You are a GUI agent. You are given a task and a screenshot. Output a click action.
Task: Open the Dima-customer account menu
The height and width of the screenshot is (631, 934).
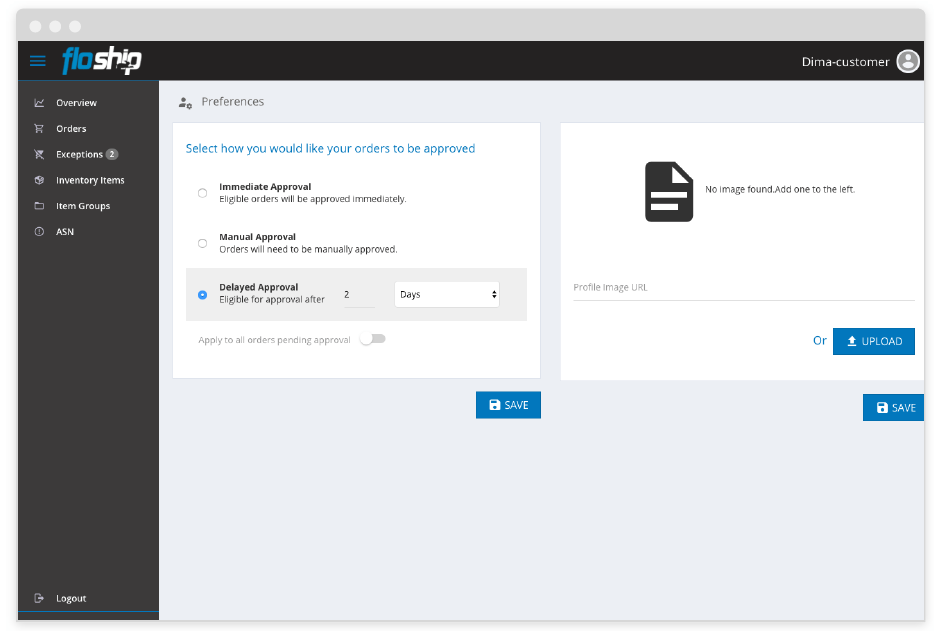845,62
